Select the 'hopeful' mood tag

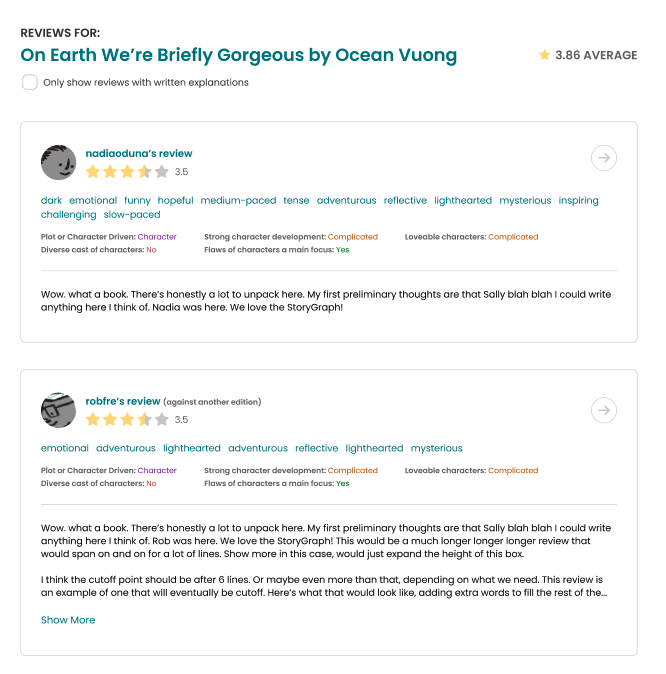176,200
